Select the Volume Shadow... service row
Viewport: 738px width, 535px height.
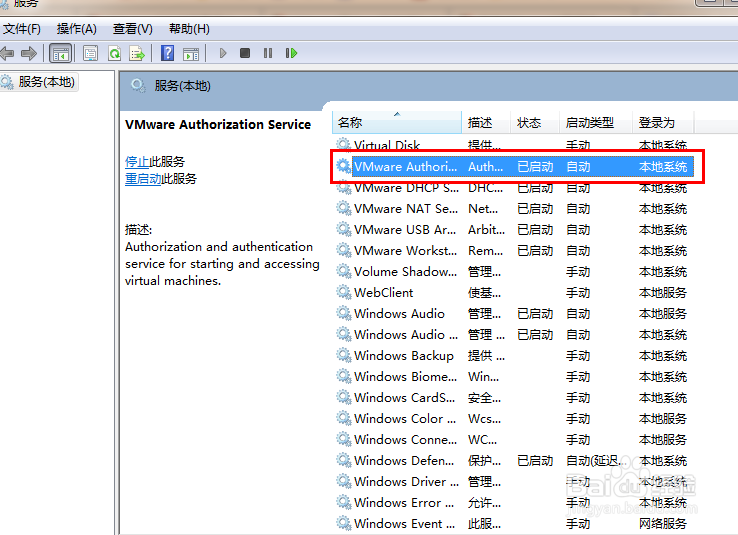(x=513, y=272)
